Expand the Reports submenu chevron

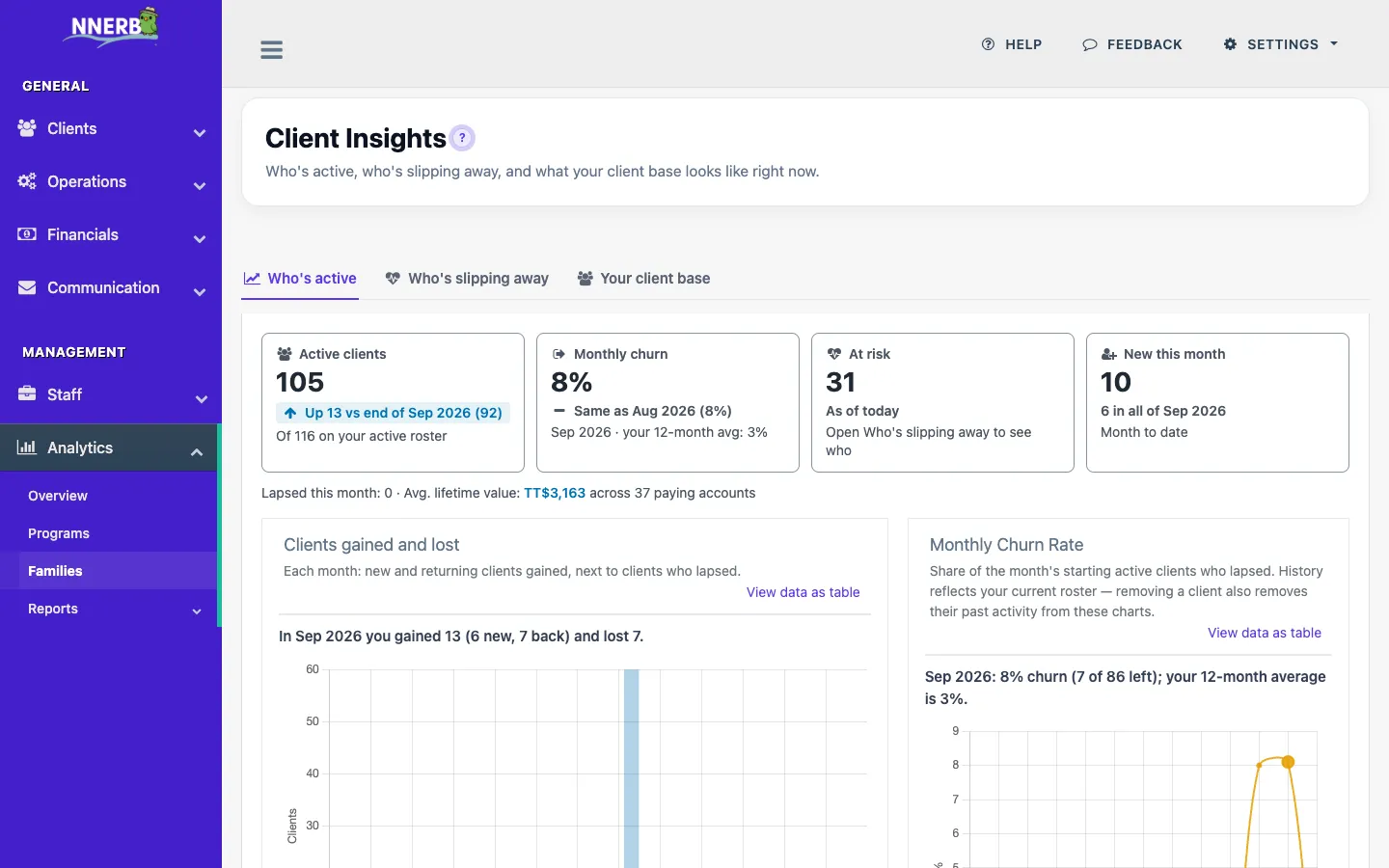197,611
